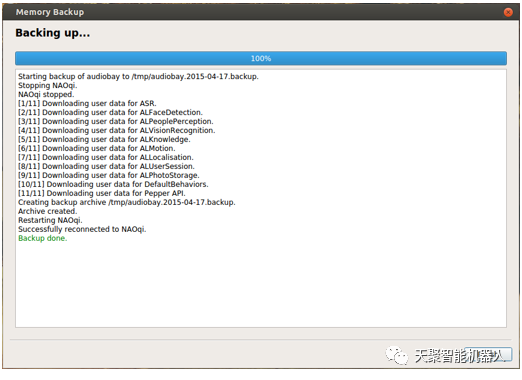Select the 'Successfully reconnected to NAOqi.' line

click(x=82, y=229)
